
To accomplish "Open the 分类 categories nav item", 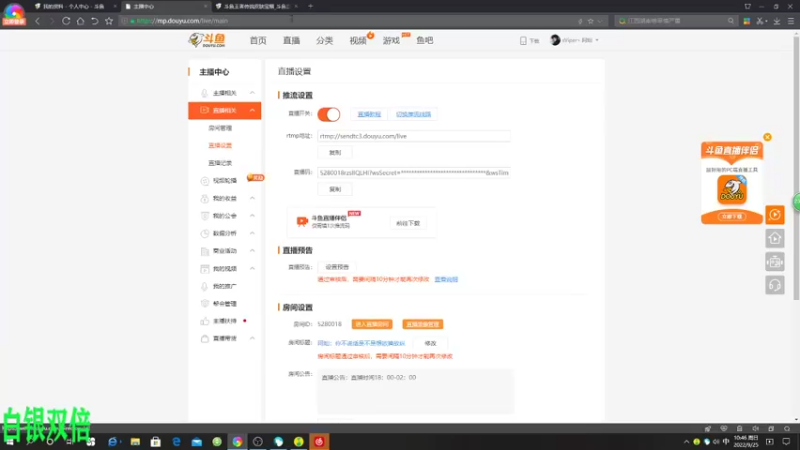I will (x=324, y=40).
